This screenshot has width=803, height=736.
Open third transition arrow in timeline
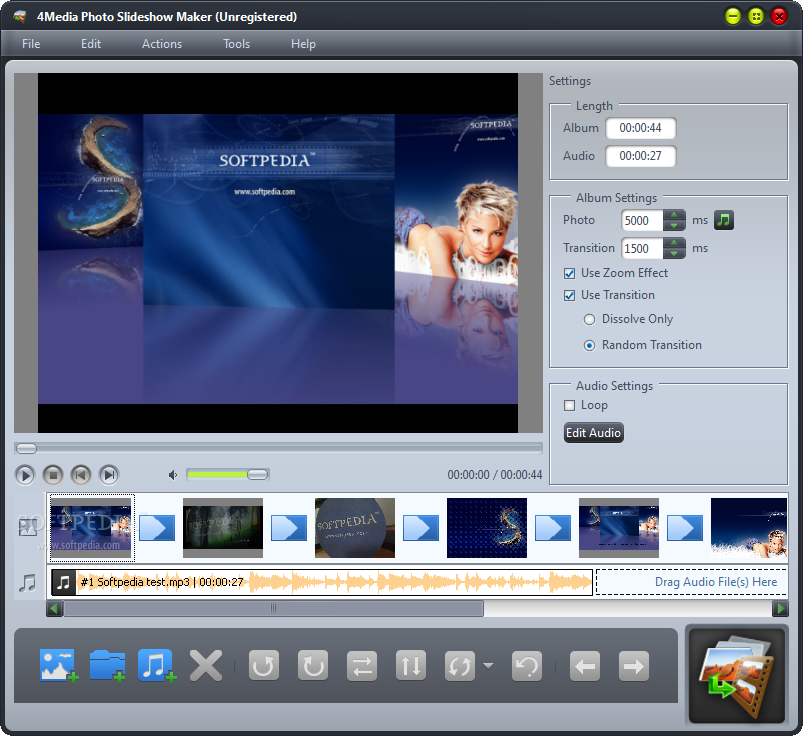[421, 528]
